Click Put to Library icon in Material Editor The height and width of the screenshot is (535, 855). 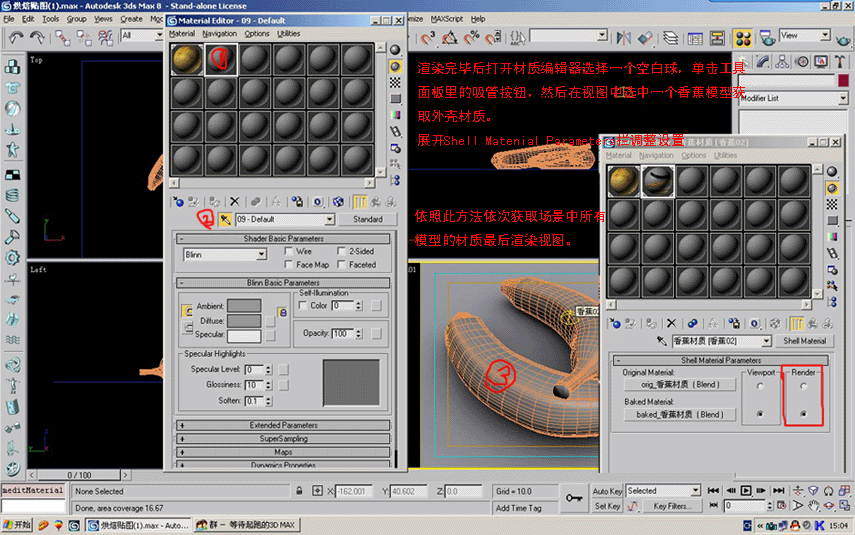pos(297,202)
